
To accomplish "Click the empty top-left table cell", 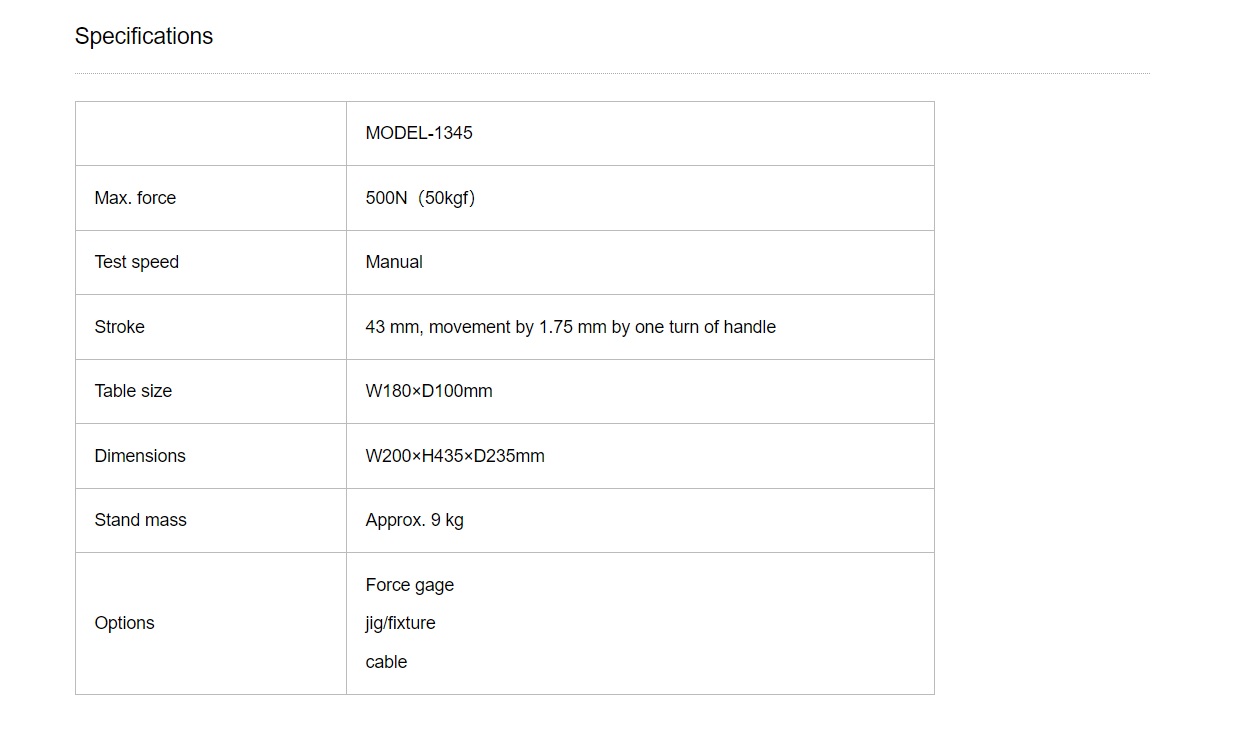I will (x=211, y=134).
